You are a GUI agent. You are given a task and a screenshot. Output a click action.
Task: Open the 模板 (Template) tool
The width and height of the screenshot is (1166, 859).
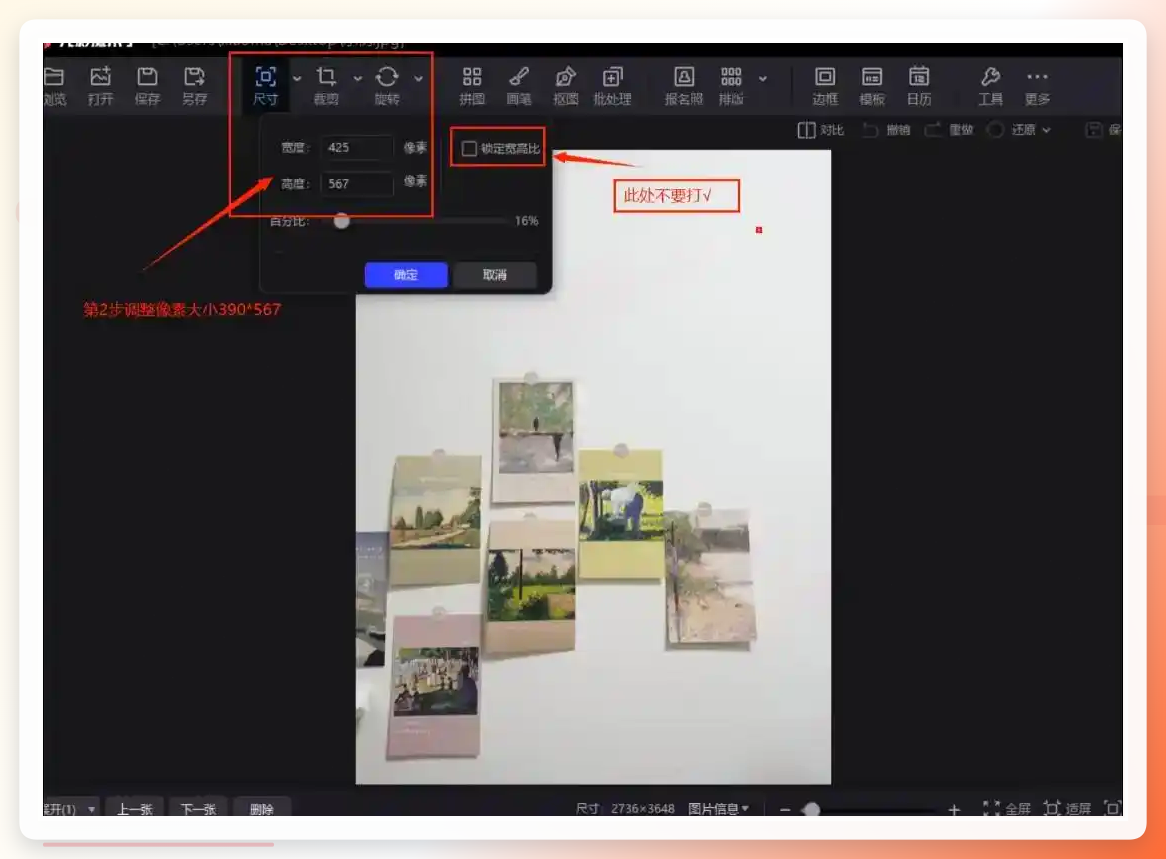point(872,86)
